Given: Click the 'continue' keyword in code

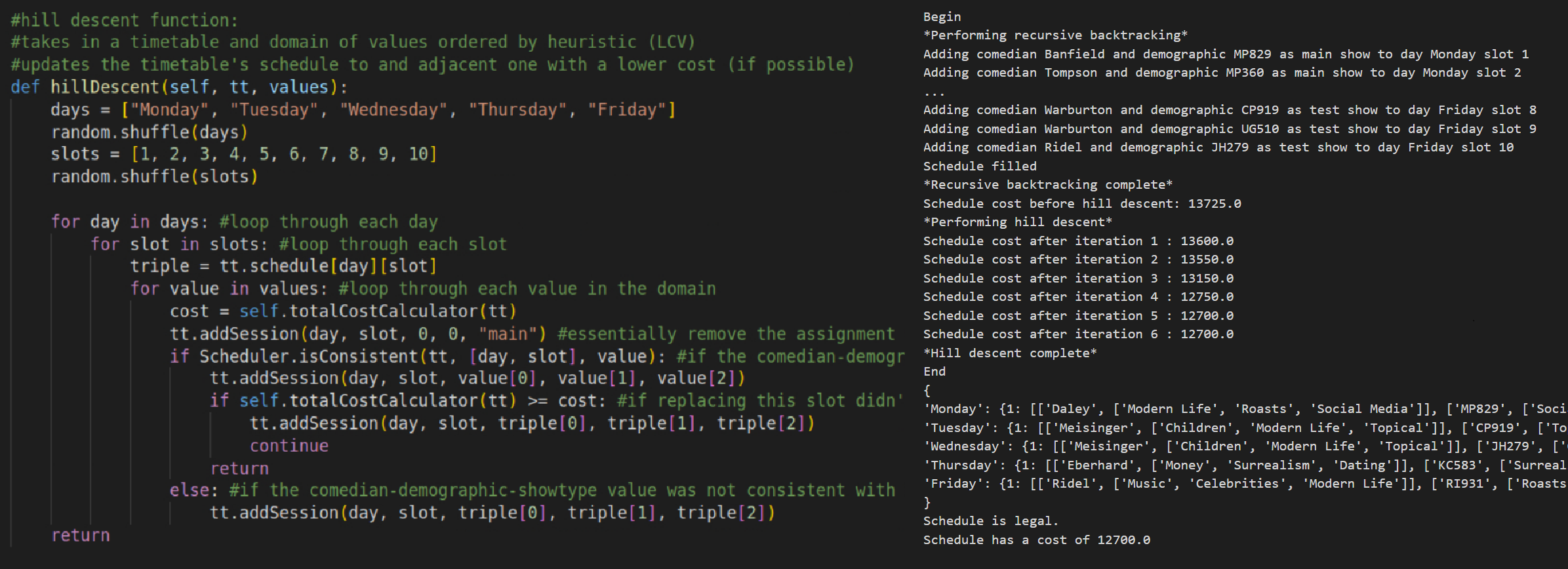Looking at the screenshot, I should (289, 446).
